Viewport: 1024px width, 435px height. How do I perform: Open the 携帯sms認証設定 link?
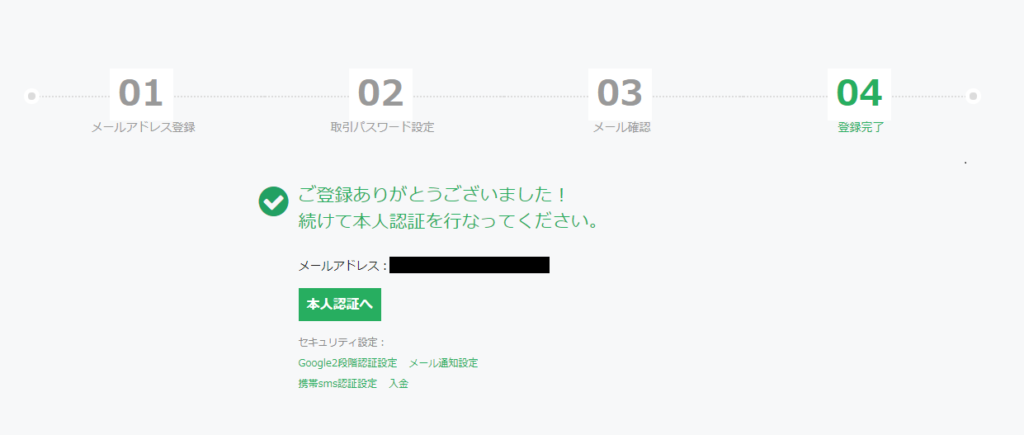point(338,383)
